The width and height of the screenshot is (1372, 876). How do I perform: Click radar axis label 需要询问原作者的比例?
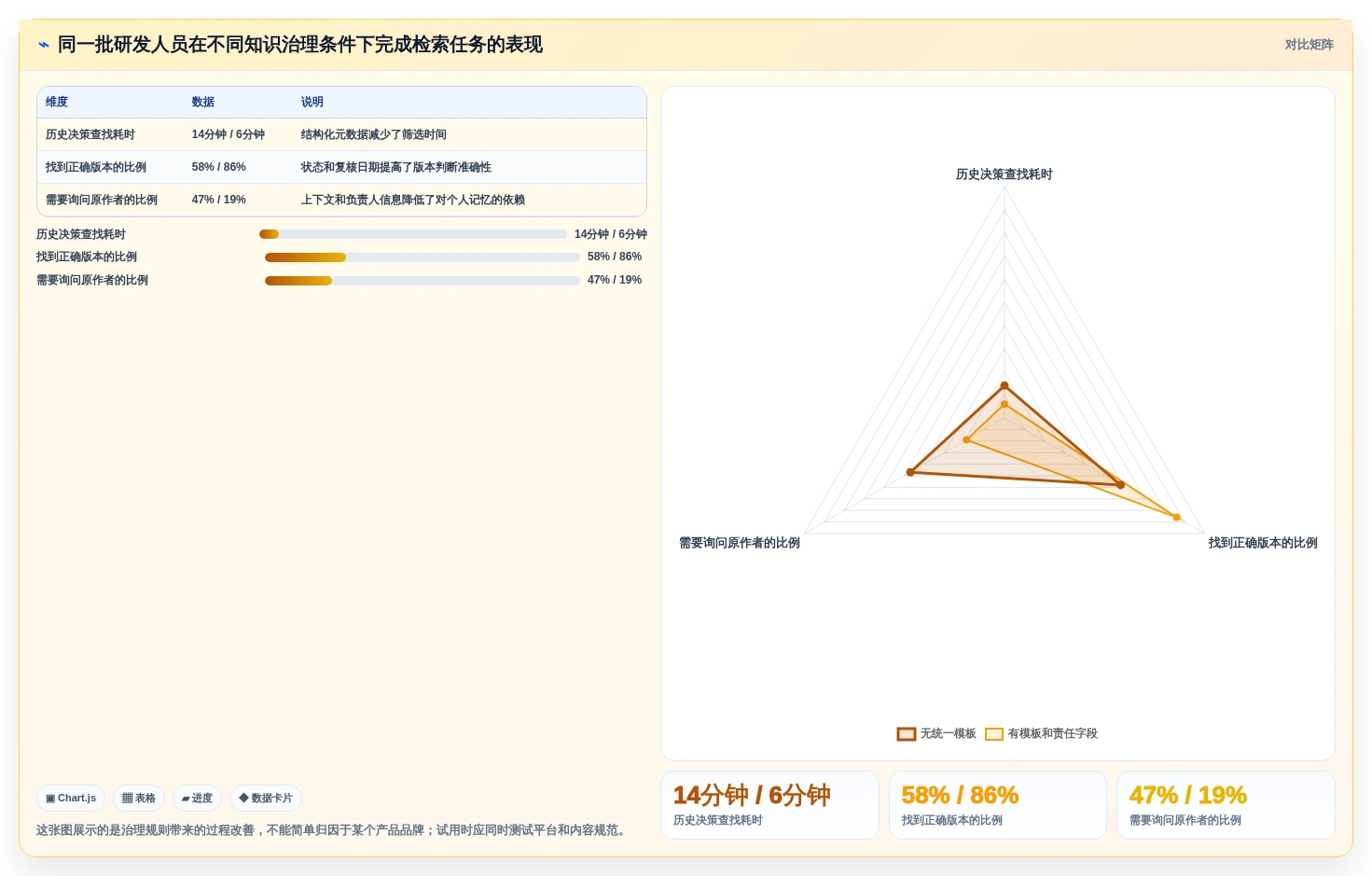740,543
